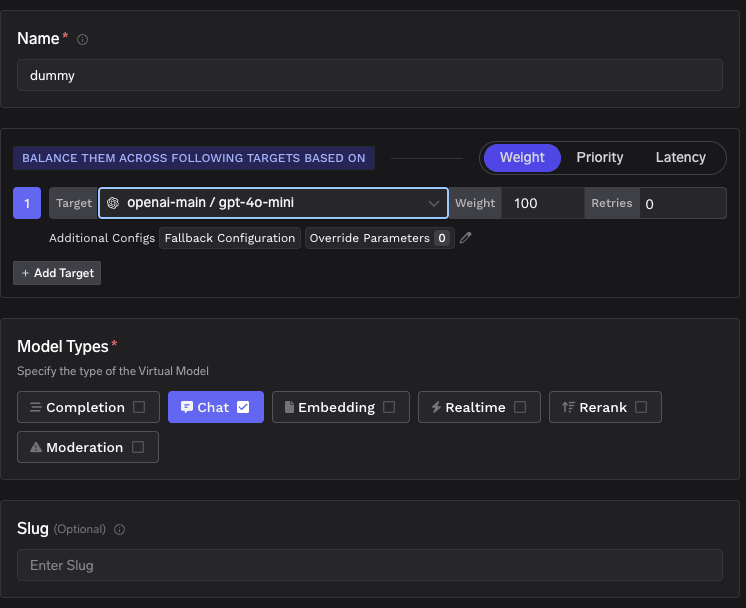The image size is (746, 608).
Task: Click the info icon next to Name
Action: pos(82,39)
